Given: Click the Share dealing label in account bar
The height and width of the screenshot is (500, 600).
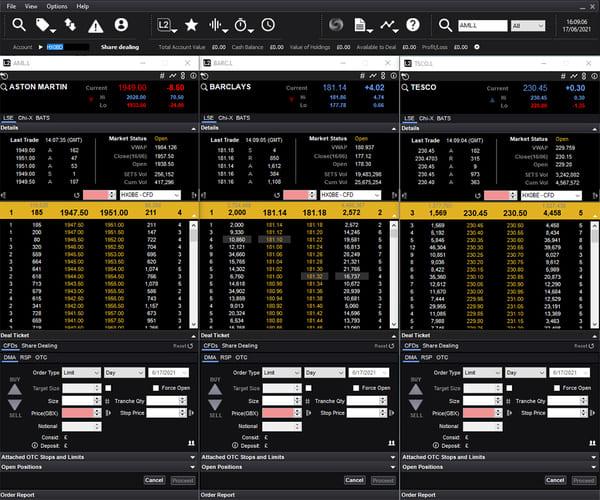Looking at the screenshot, I should coord(120,47).
